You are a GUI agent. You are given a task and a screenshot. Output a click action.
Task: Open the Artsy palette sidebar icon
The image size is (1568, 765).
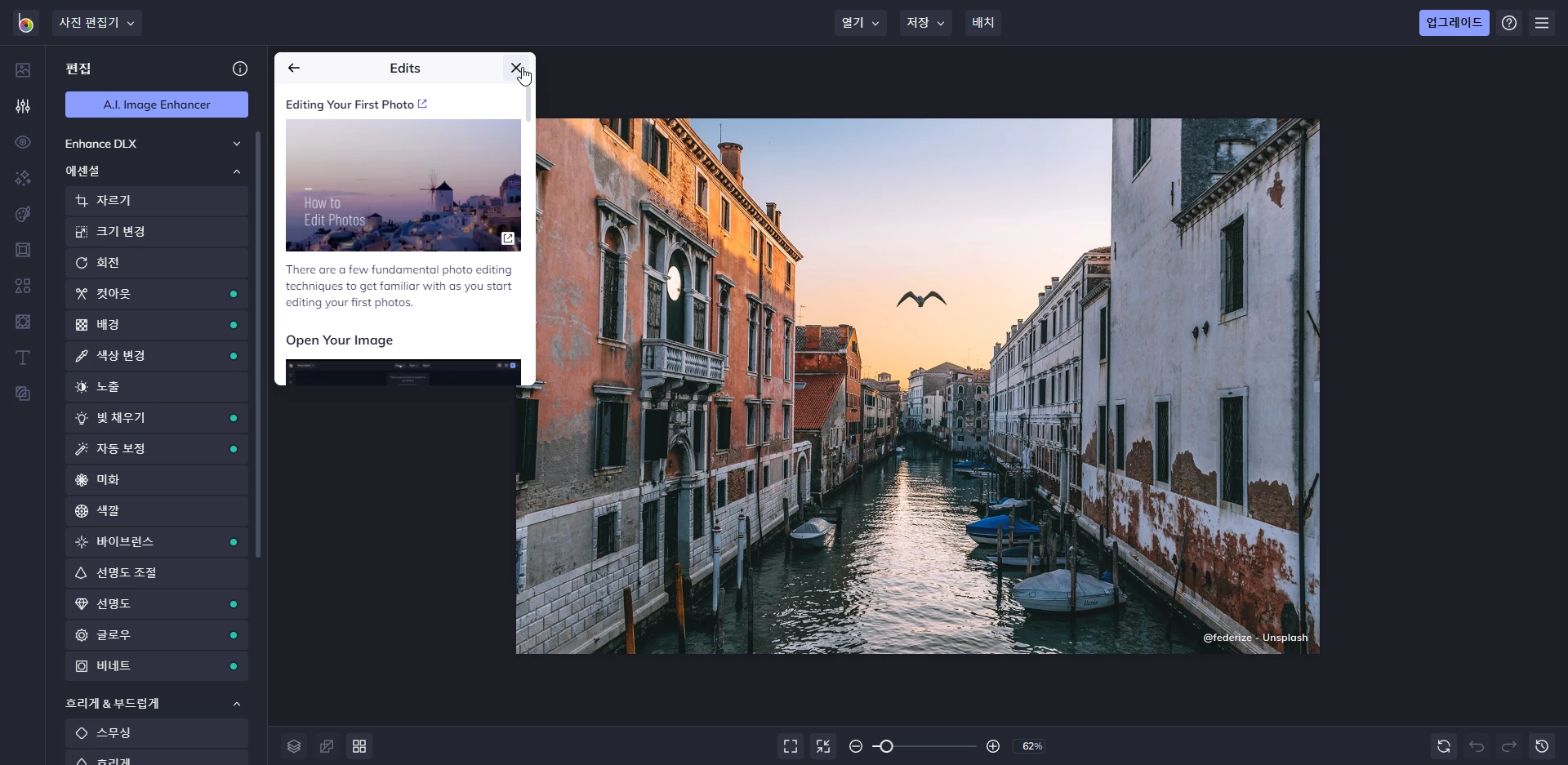23,214
